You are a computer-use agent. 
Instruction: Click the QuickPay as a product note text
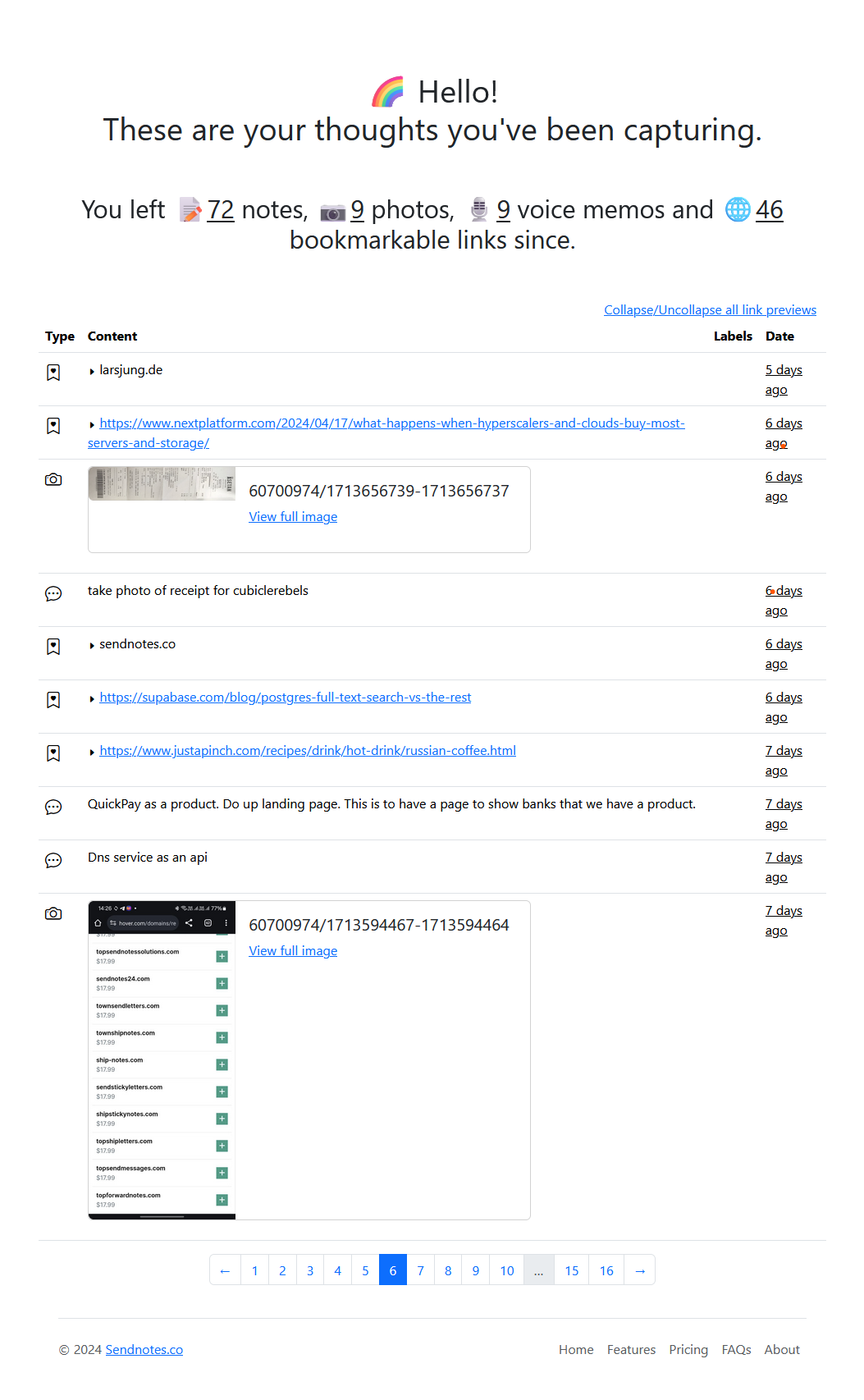click(391, 804)
